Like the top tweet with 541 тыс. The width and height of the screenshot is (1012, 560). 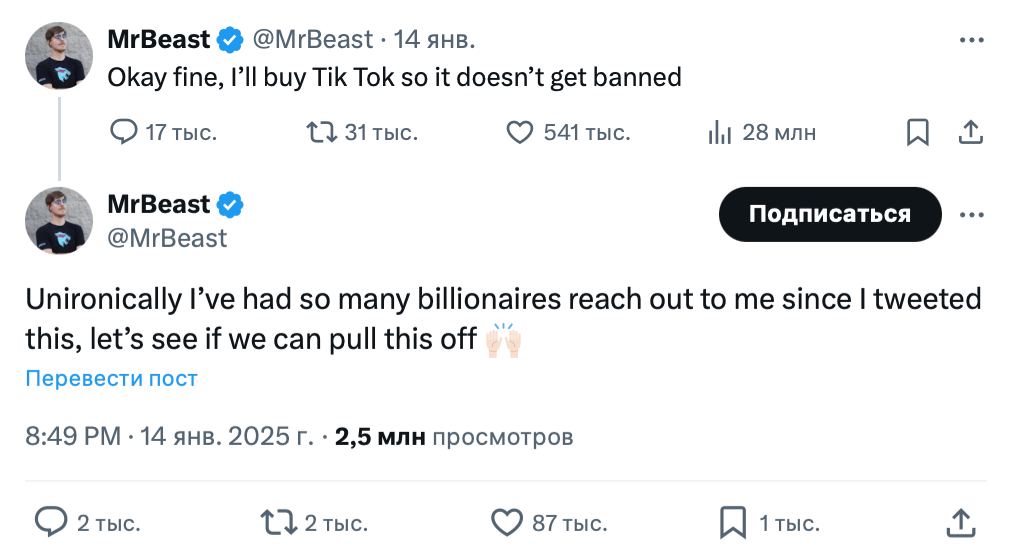click(x=520, y=132)
